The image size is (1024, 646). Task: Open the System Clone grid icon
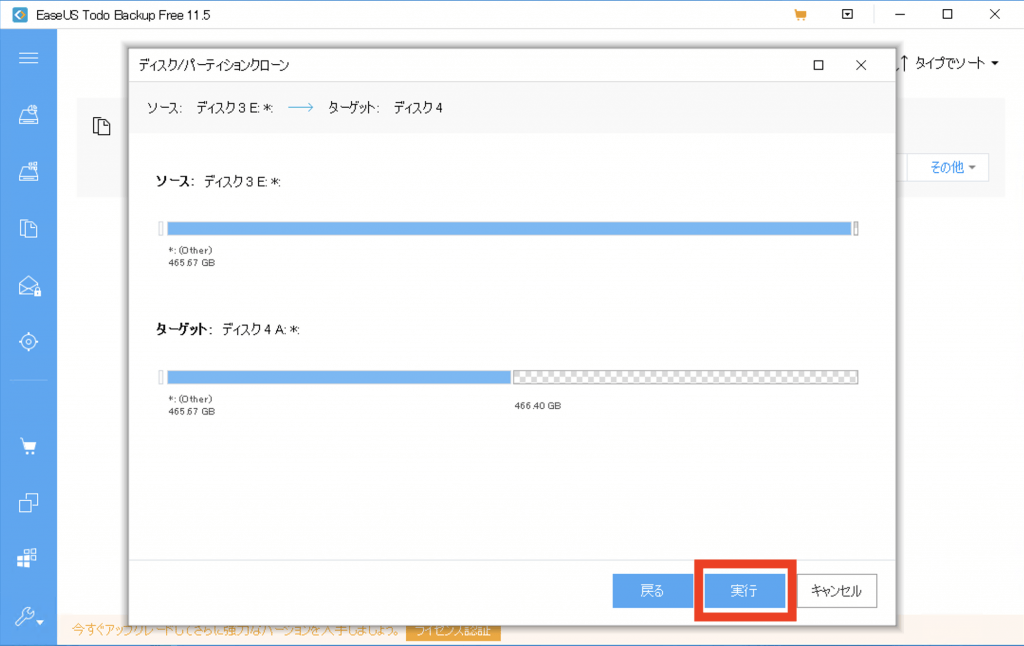click(28, 557)
